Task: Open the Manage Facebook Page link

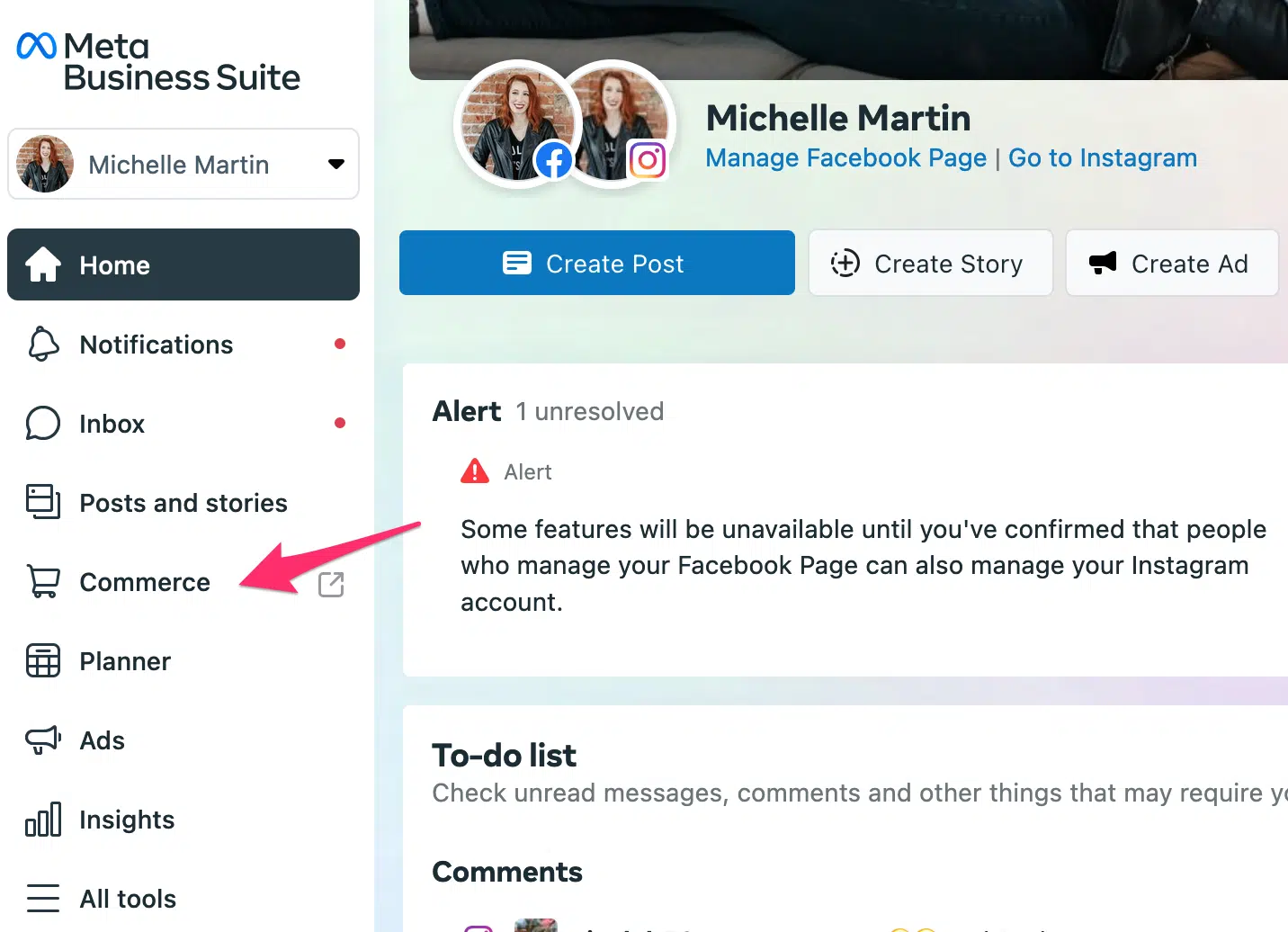Action: (846, 158)
